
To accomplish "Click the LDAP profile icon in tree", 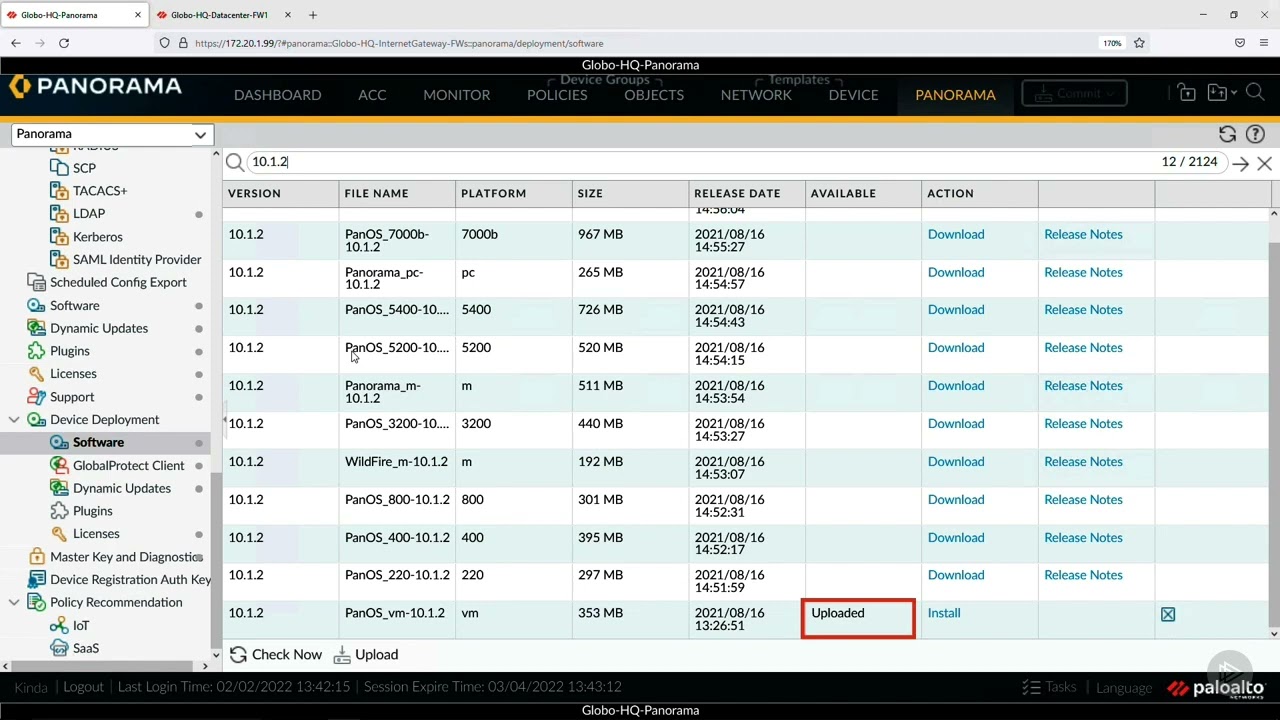I will [x=59, y=213].
